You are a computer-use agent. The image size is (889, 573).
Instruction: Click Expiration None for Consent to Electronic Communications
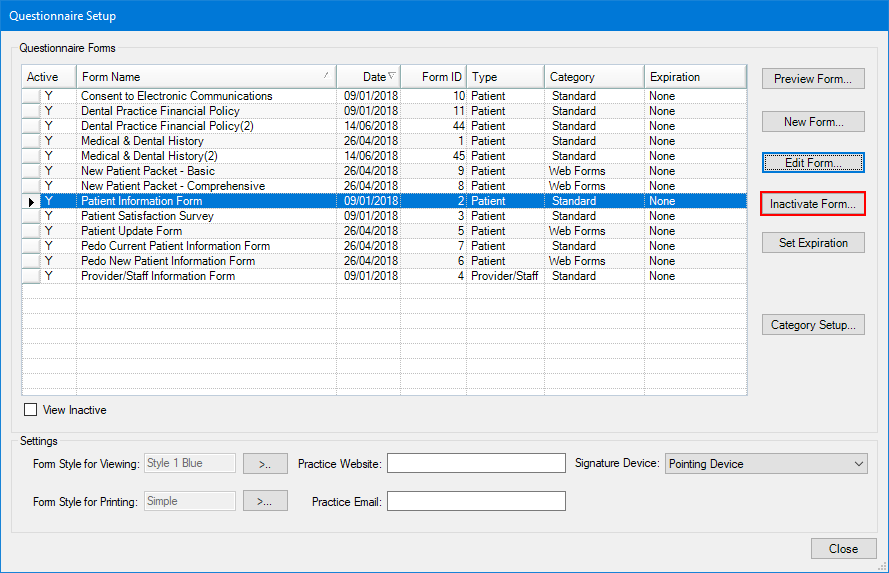coord(695,96)
